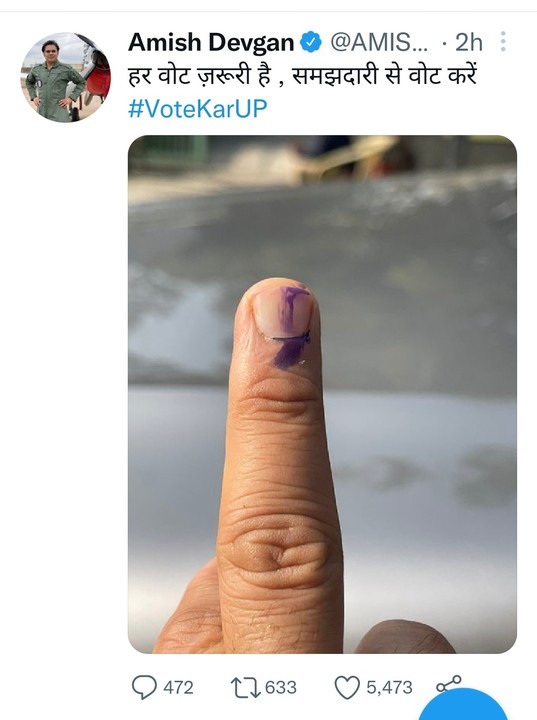
Task: Open the three-dot more options menu
Action: coord(503,42)
